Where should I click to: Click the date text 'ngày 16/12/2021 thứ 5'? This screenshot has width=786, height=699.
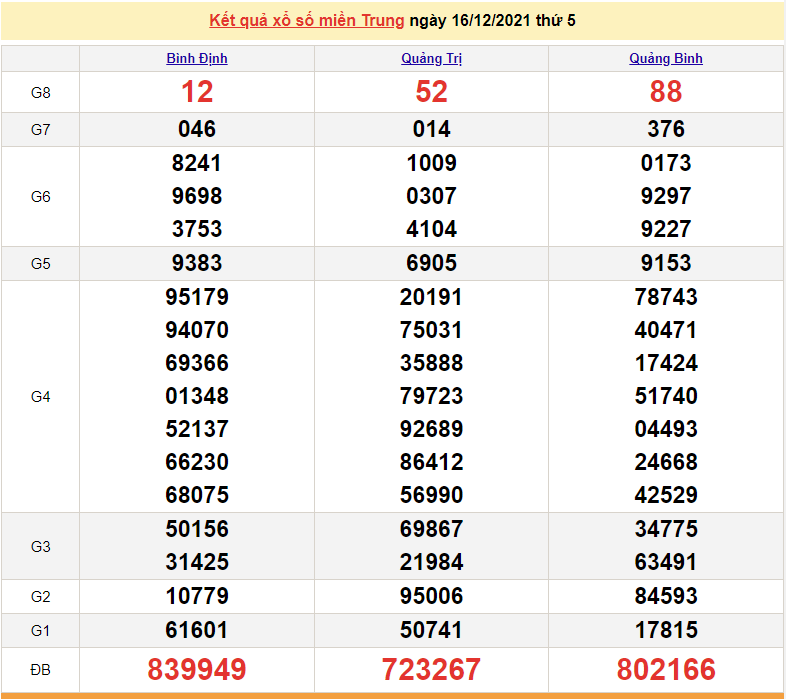[492, 20]
